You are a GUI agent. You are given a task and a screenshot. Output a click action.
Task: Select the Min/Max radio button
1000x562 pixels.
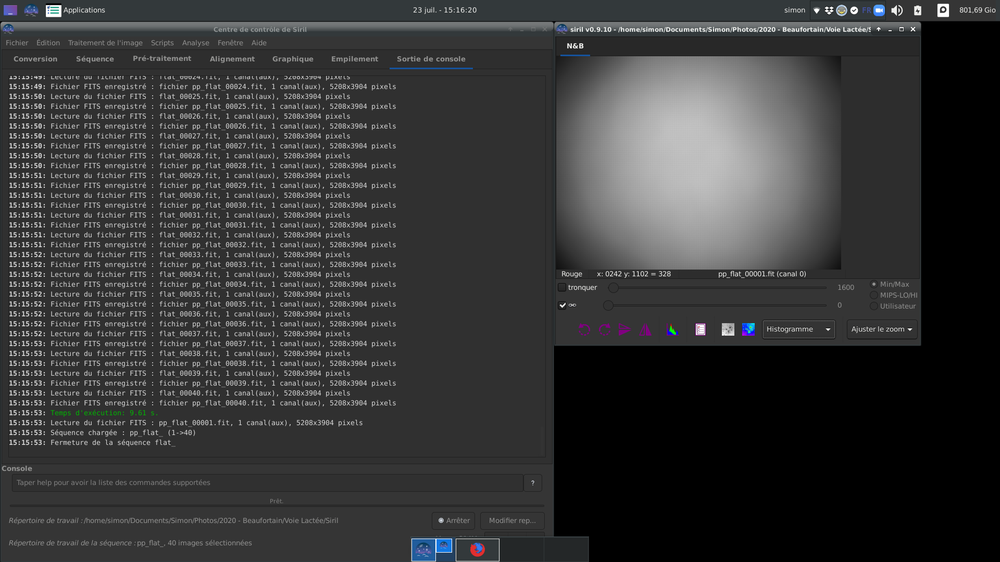pyautogui.click(x=874, y=285)
